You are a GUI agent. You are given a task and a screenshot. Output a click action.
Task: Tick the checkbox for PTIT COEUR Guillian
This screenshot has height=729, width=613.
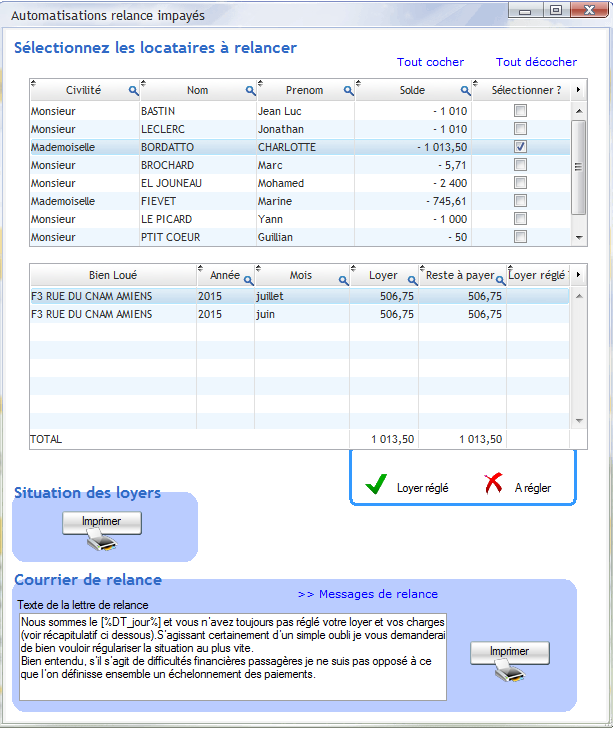point(520,237)
